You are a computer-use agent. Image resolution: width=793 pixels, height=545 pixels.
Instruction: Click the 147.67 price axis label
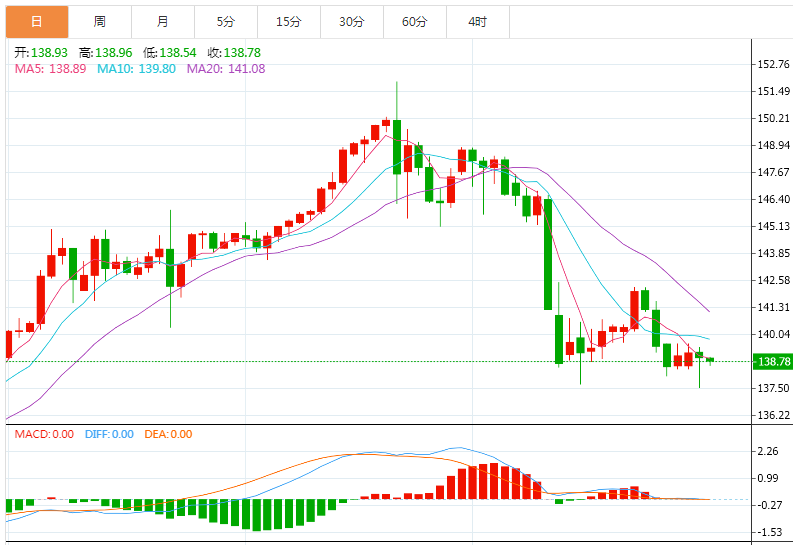tap(773, 172)
